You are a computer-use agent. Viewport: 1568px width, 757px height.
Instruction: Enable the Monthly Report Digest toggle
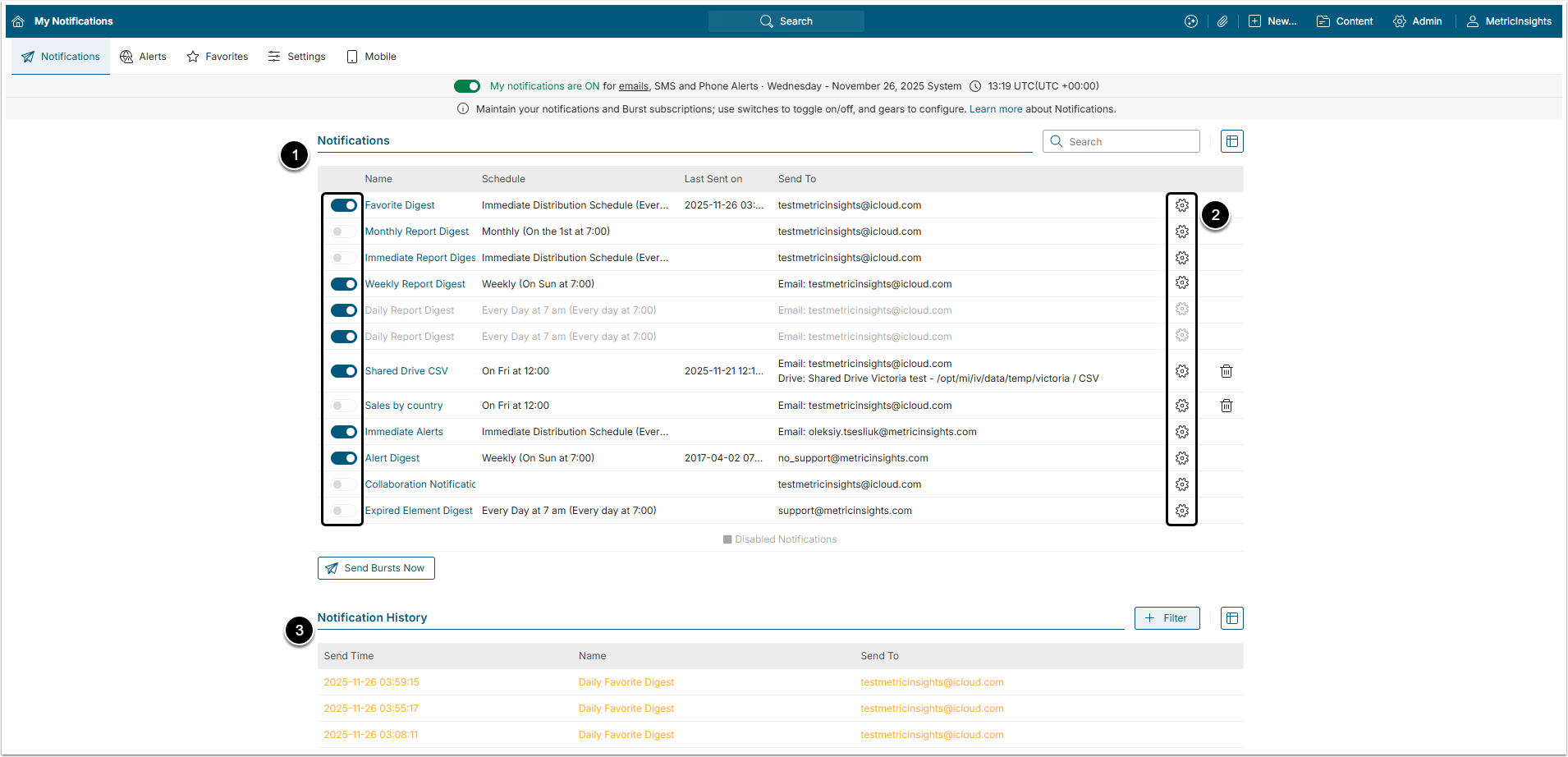[x=343, y=232]
